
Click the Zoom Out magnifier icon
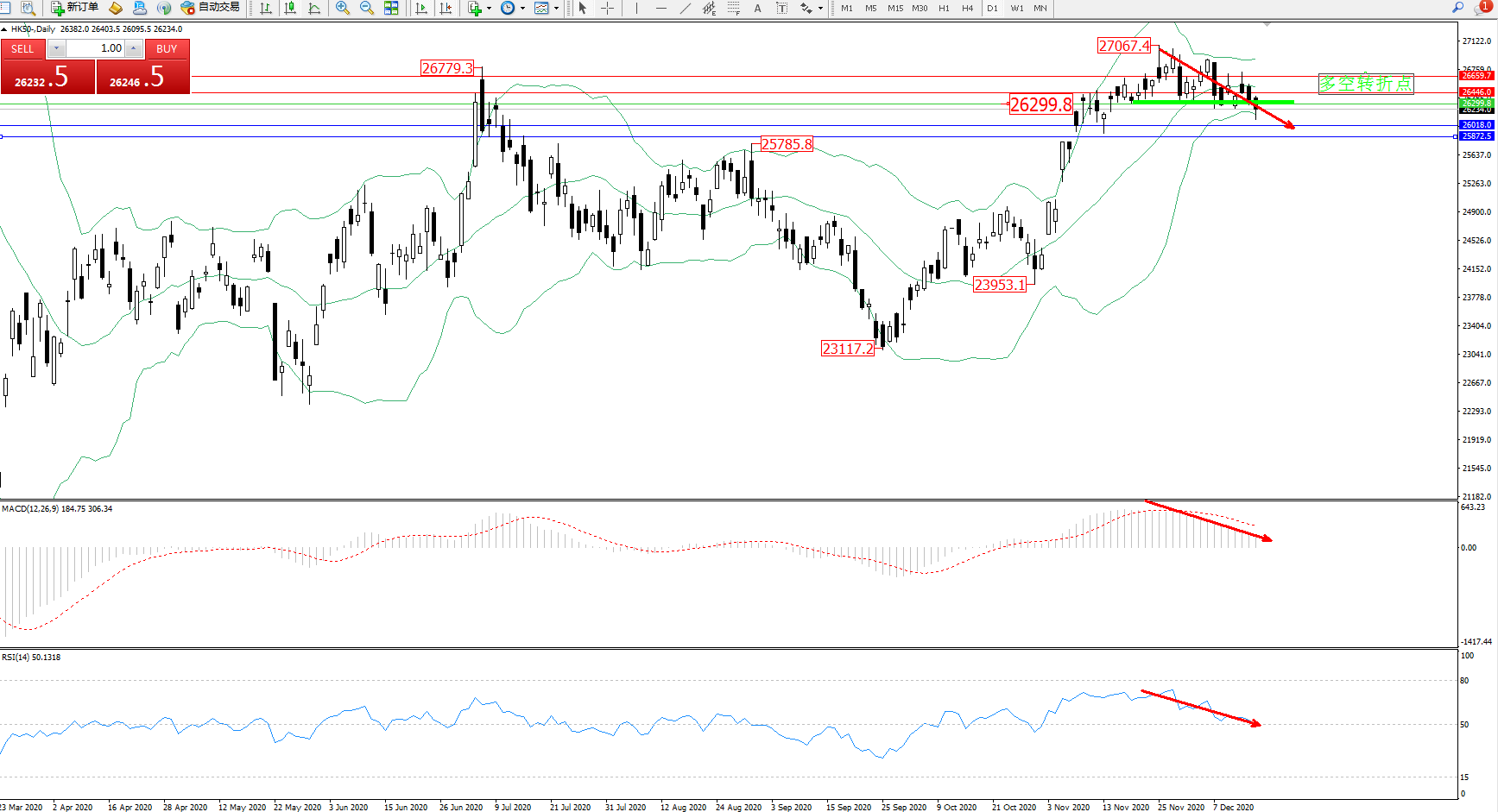(366, 8)
